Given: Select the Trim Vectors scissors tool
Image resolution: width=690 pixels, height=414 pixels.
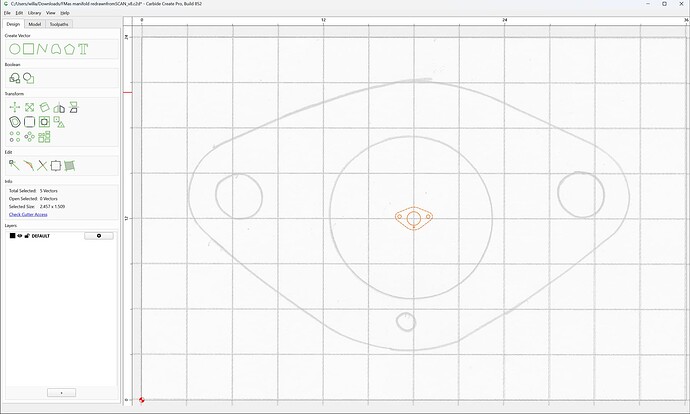Looking at the screenshot, I should (x=42, y=165).
